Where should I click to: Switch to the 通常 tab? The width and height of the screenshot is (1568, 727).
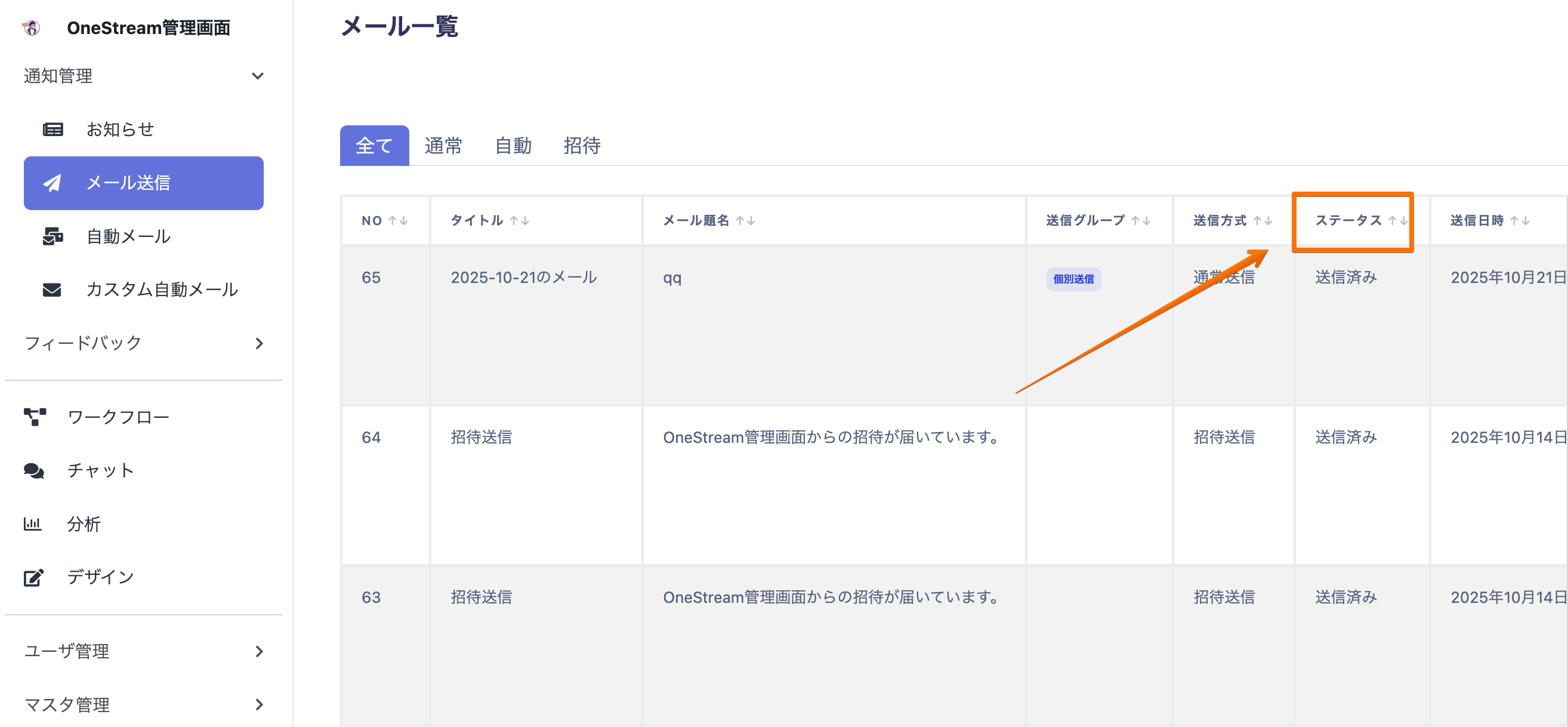443,146
